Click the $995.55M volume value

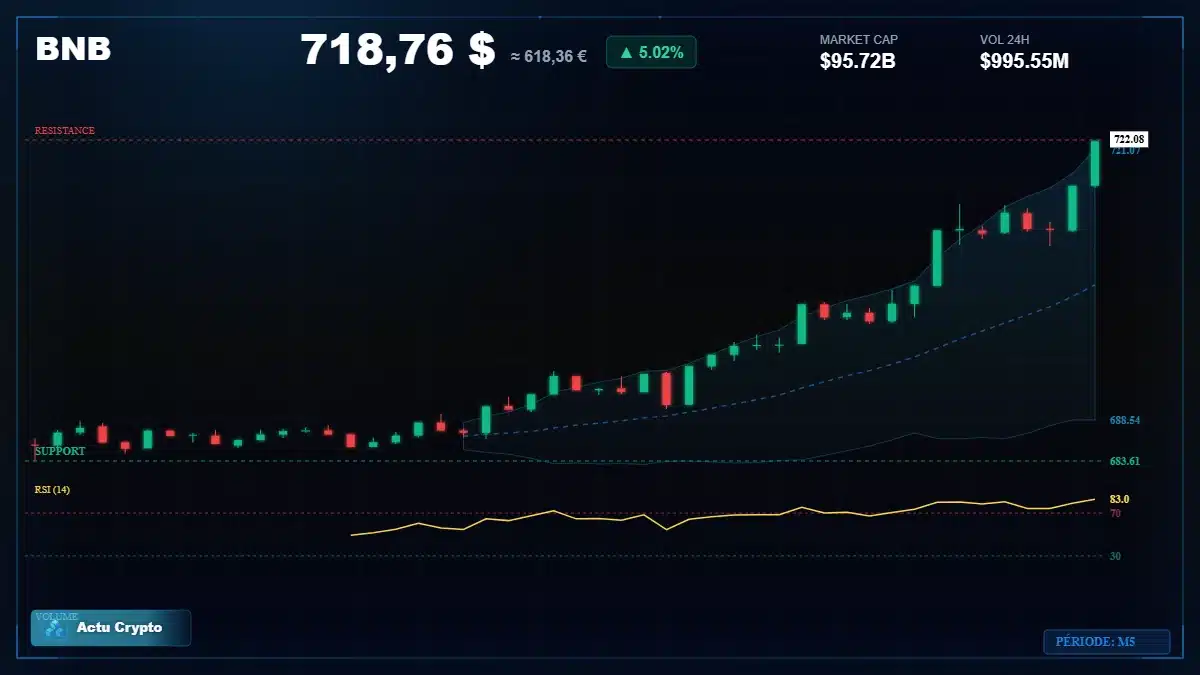1024,61
